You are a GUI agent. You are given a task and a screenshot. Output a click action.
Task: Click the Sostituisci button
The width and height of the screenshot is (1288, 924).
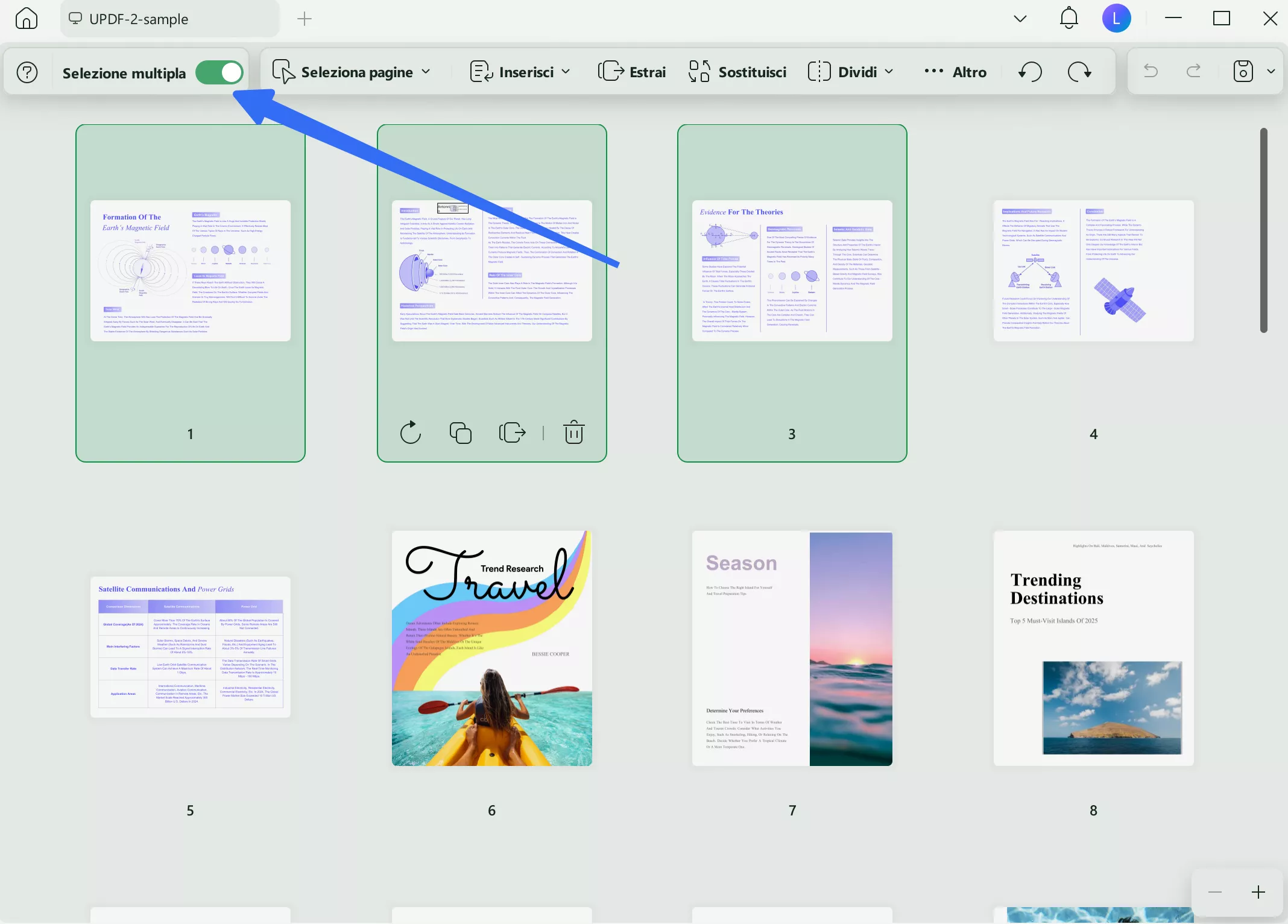point(737,71)
